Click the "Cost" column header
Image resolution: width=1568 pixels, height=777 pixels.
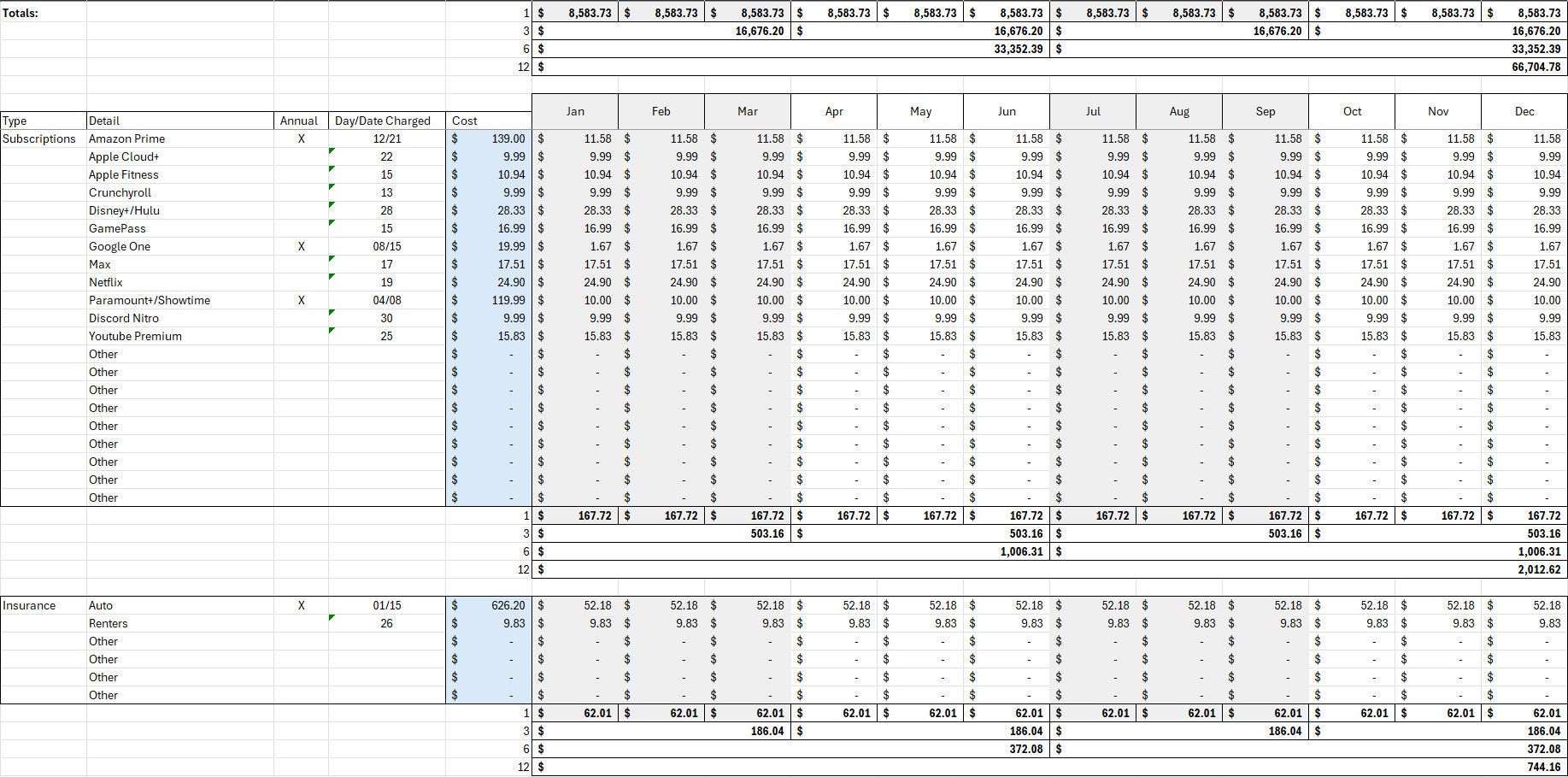click(488, 121)
